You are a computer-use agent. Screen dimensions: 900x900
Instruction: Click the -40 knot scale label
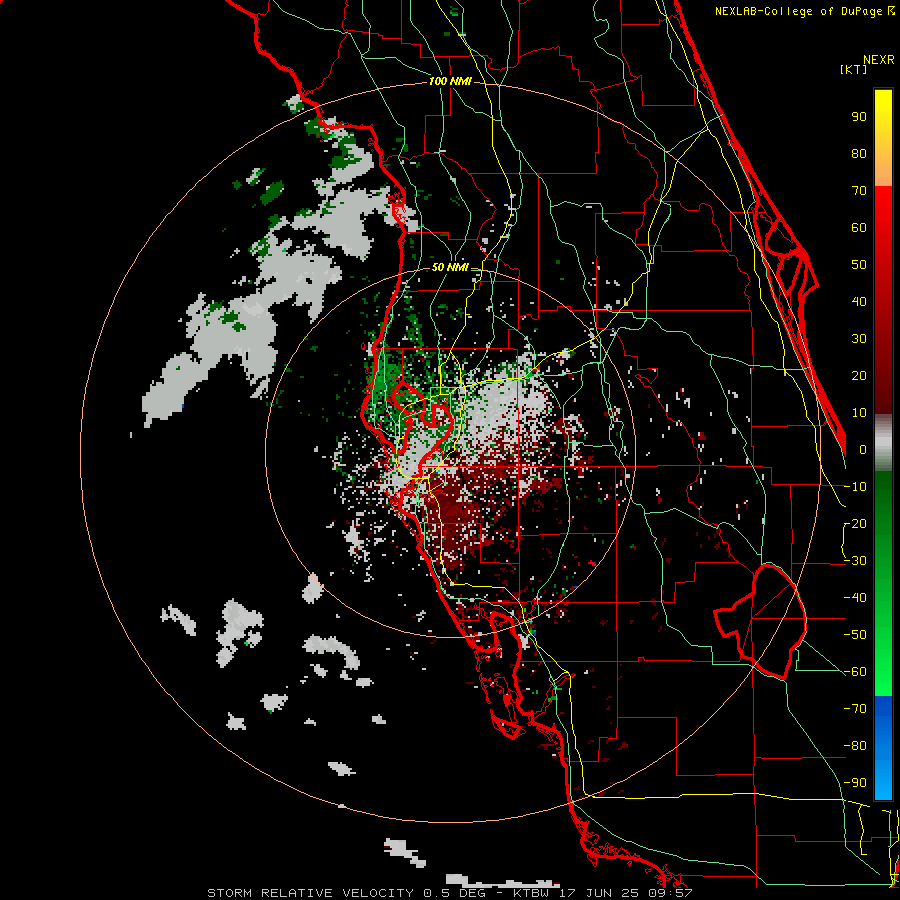(x=855, y=598)
